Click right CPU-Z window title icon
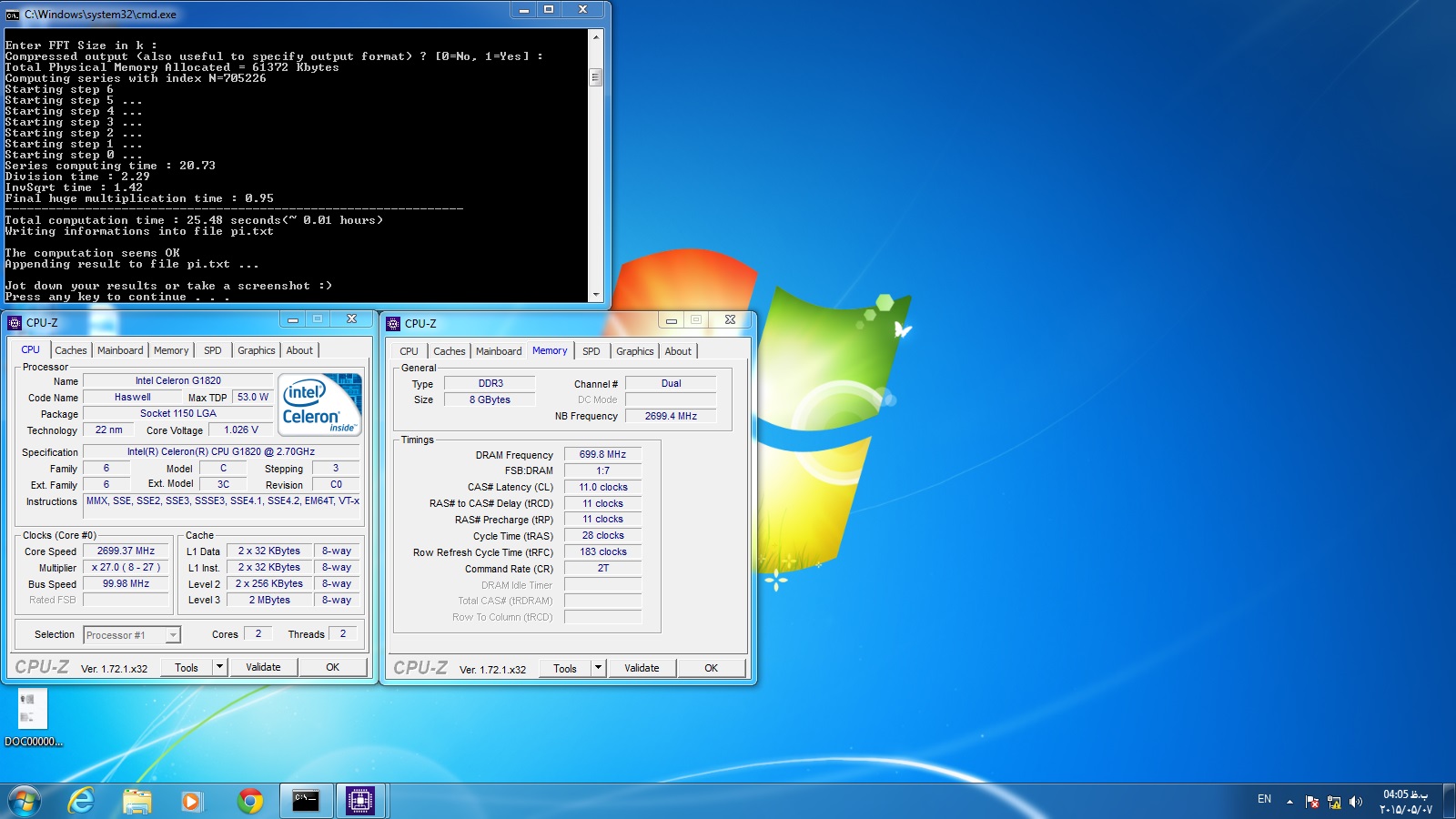This screenshot has height=819, width=1456. click(x=393, y=323)
